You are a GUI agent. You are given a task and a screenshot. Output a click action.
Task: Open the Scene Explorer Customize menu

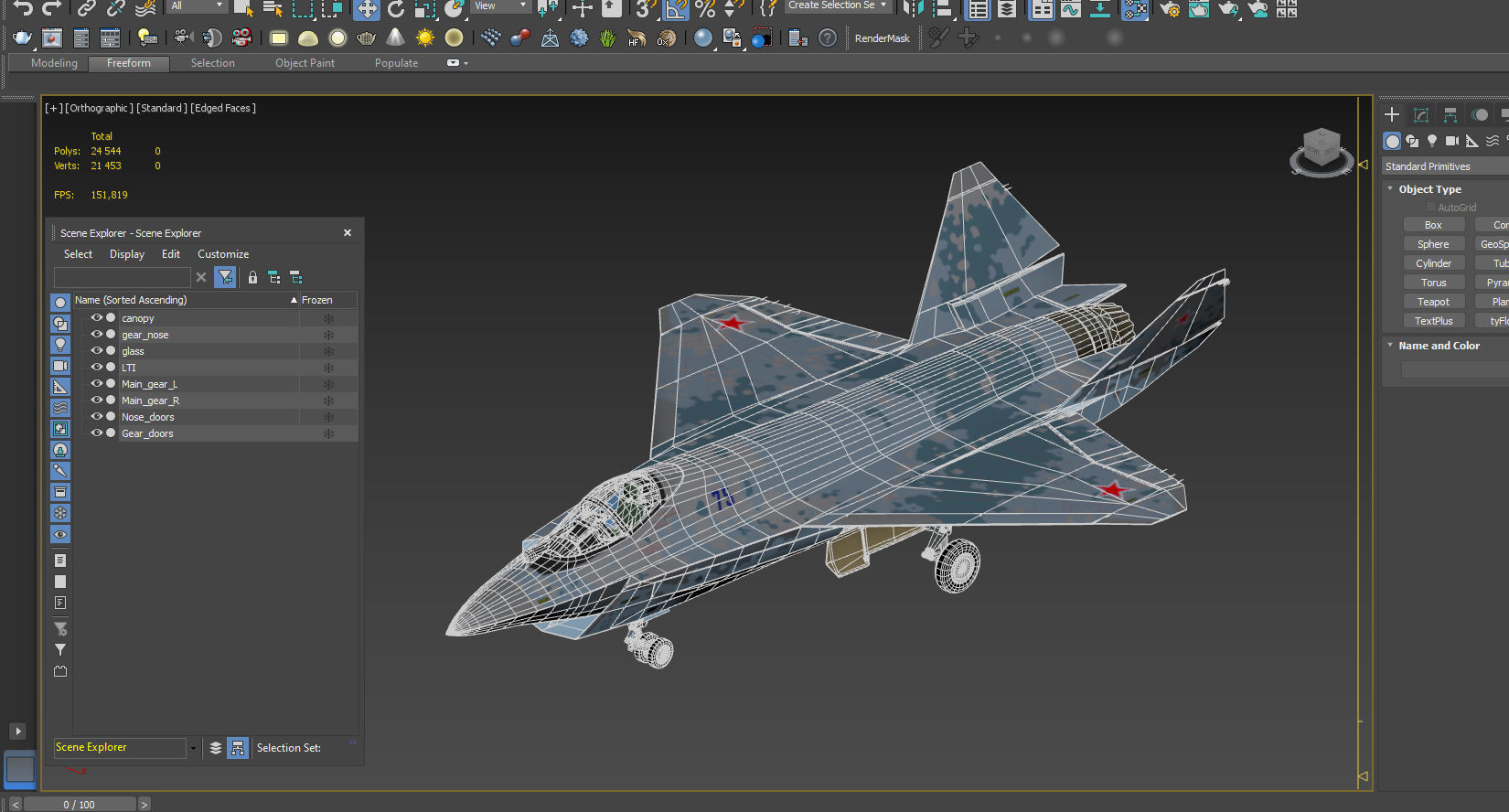pos(223,254)
